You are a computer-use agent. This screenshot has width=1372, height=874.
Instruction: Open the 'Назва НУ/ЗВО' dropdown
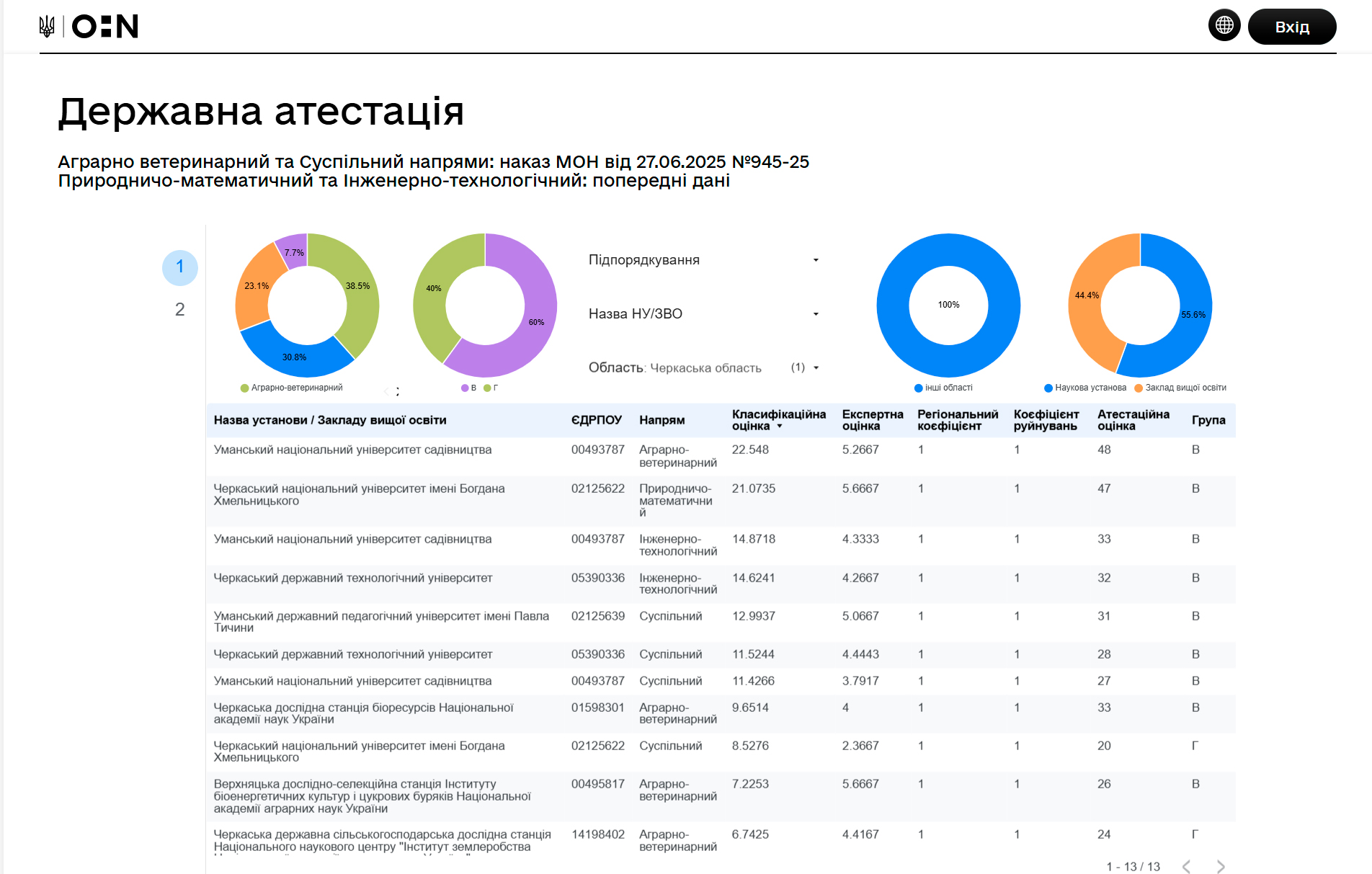point(816,314)
